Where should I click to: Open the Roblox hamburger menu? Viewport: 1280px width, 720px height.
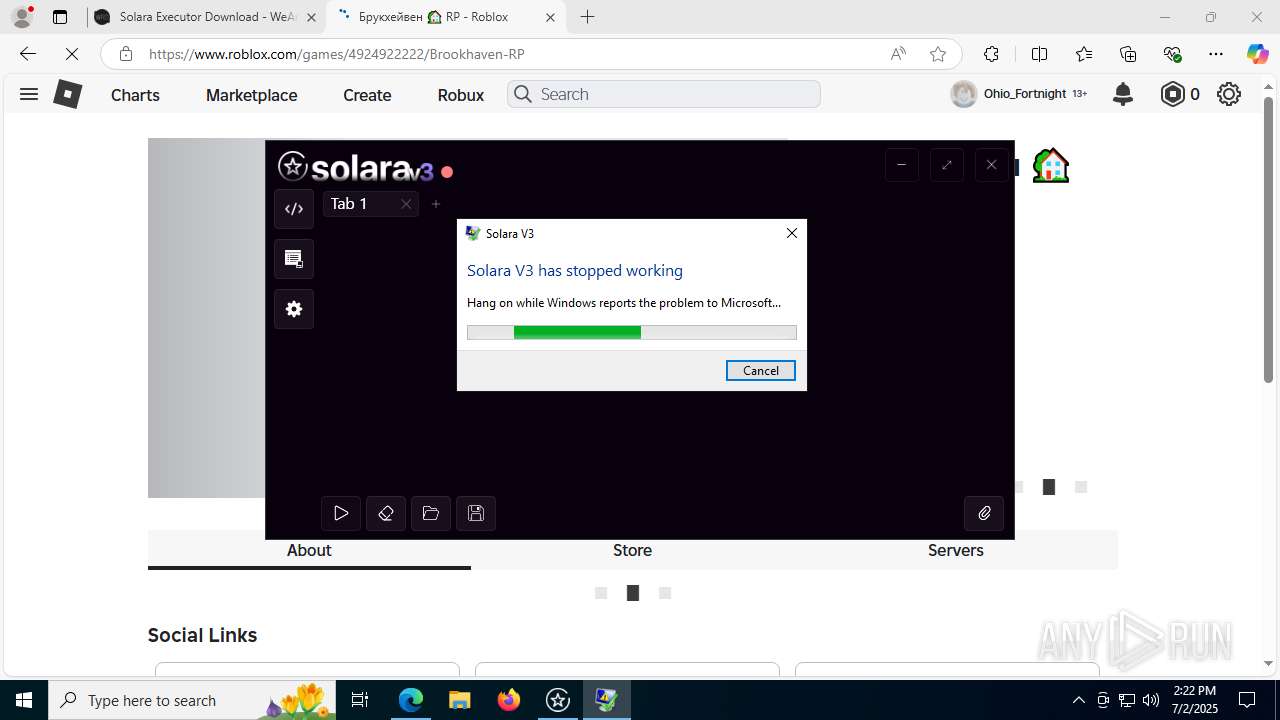(29, 94)
